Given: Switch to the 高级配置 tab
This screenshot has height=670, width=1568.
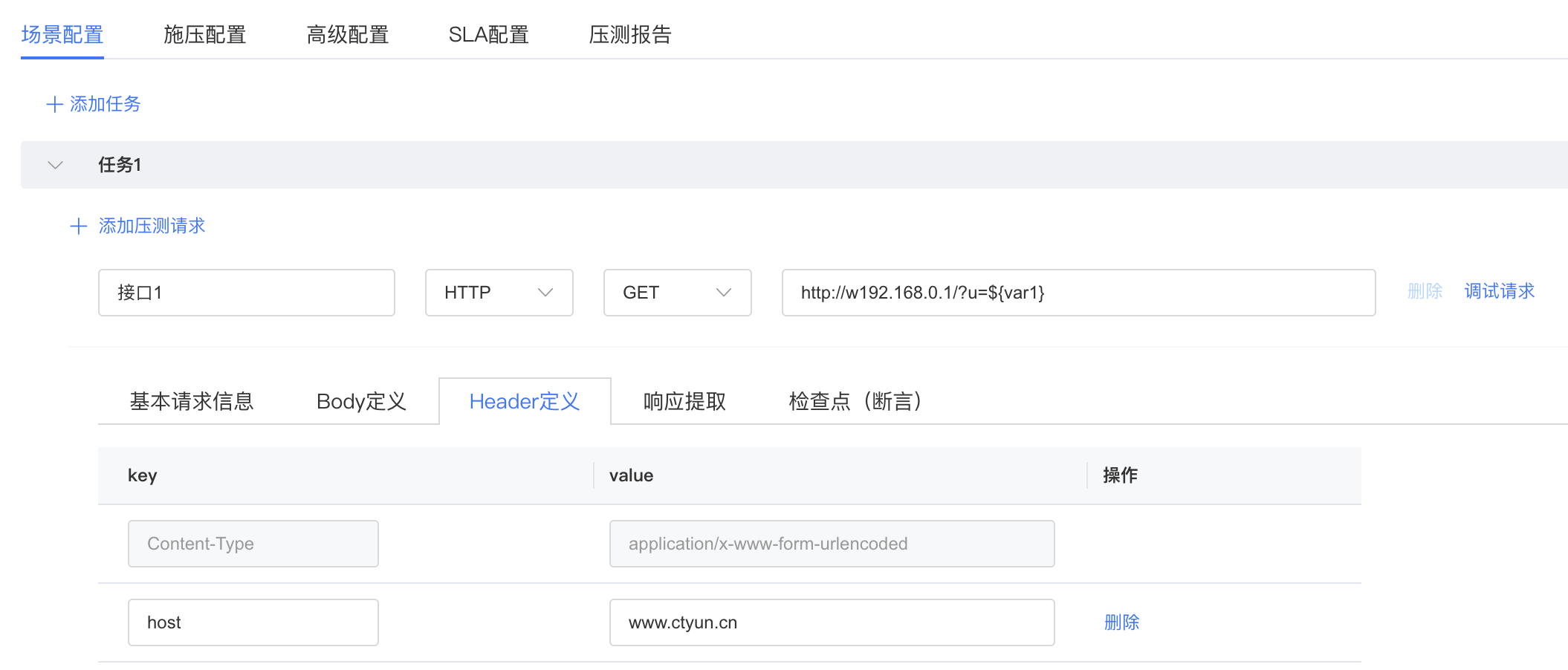Looking at the screenshot, I should click(x=347, y=35).
